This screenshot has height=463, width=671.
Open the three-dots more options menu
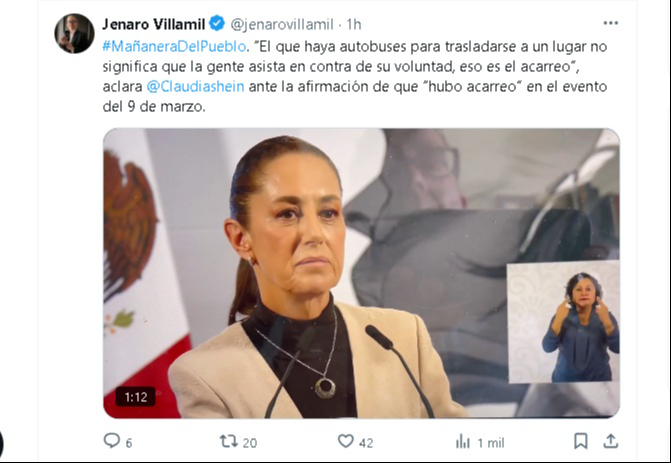tap(610, 23)
